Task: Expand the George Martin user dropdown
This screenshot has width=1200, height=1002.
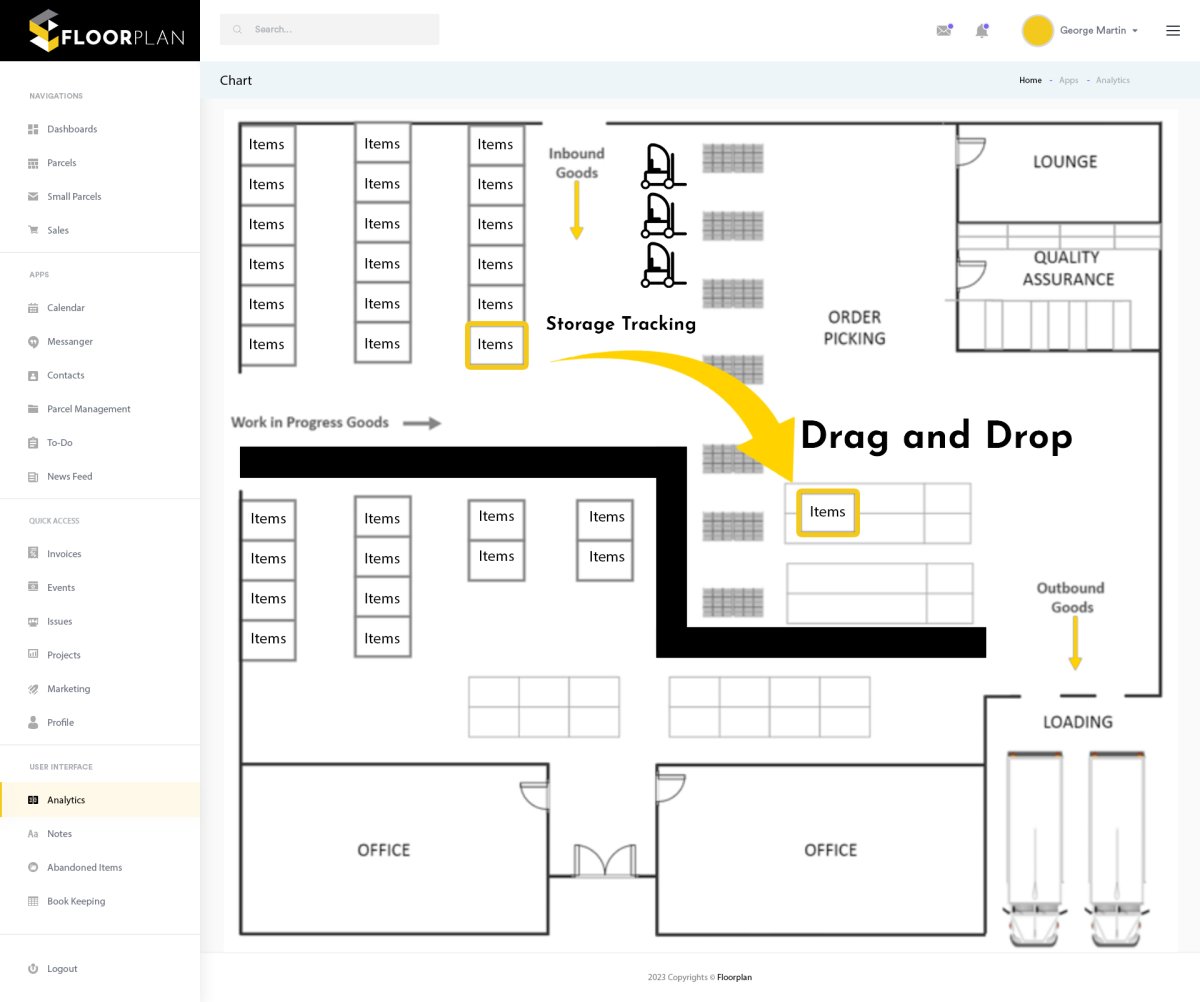Action: [x=1098, y=31]
